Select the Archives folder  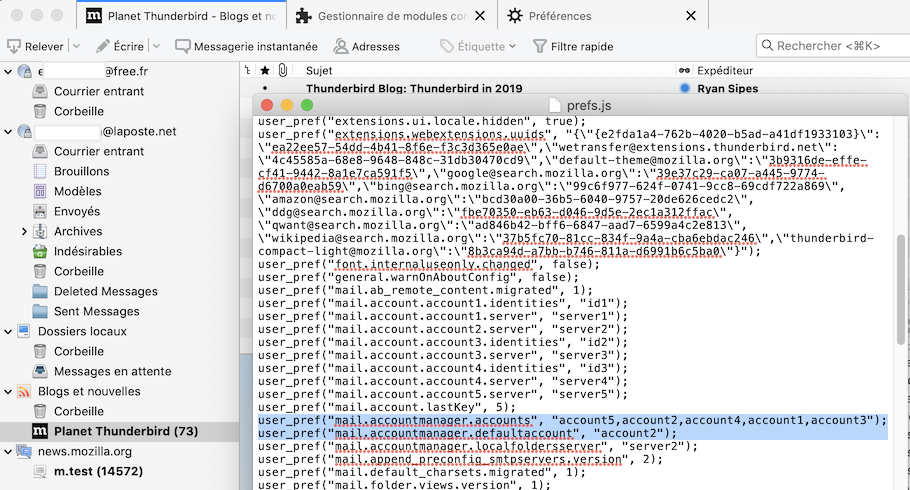[78, 231]
